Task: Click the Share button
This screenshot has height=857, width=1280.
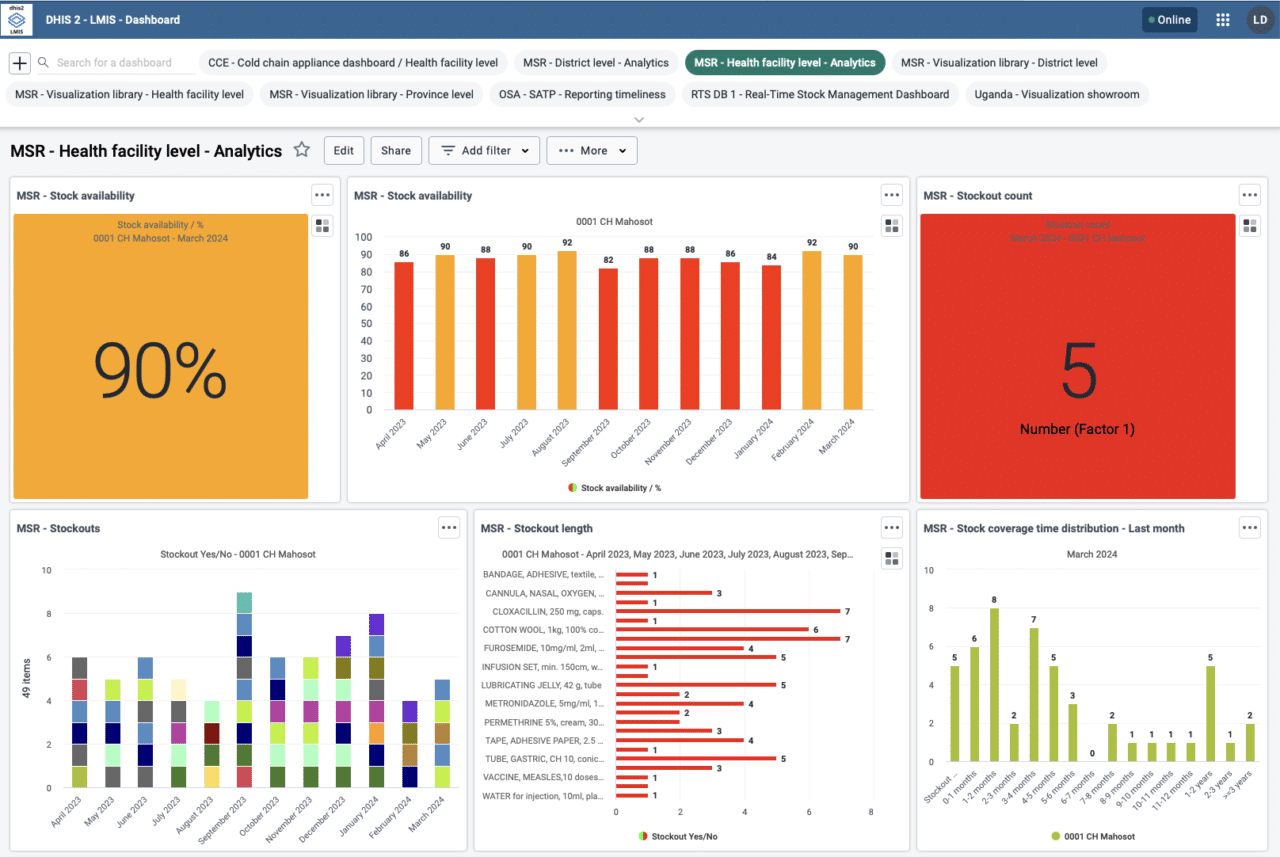Action: tap(396, 151)
